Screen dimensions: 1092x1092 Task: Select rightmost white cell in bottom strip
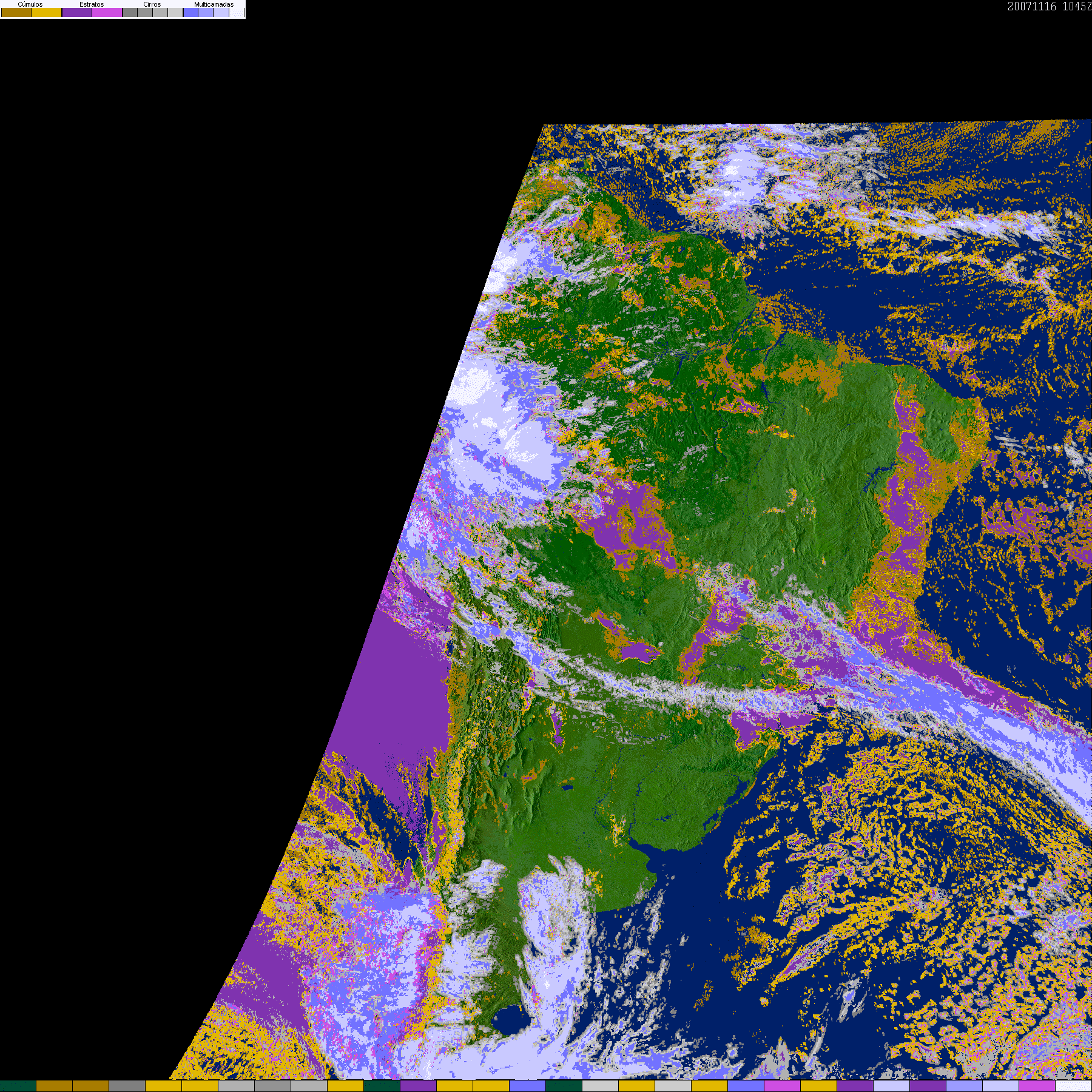point(1074,1086)
